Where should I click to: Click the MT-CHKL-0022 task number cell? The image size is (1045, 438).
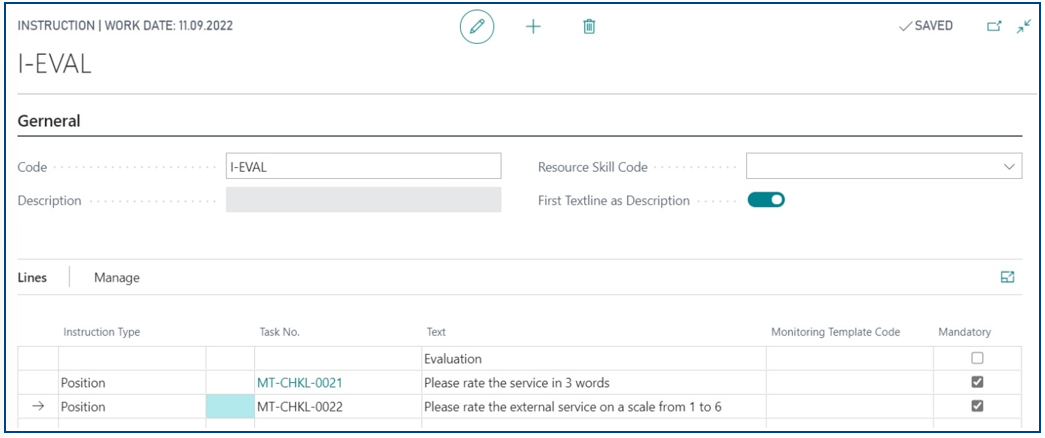point(338,406)
